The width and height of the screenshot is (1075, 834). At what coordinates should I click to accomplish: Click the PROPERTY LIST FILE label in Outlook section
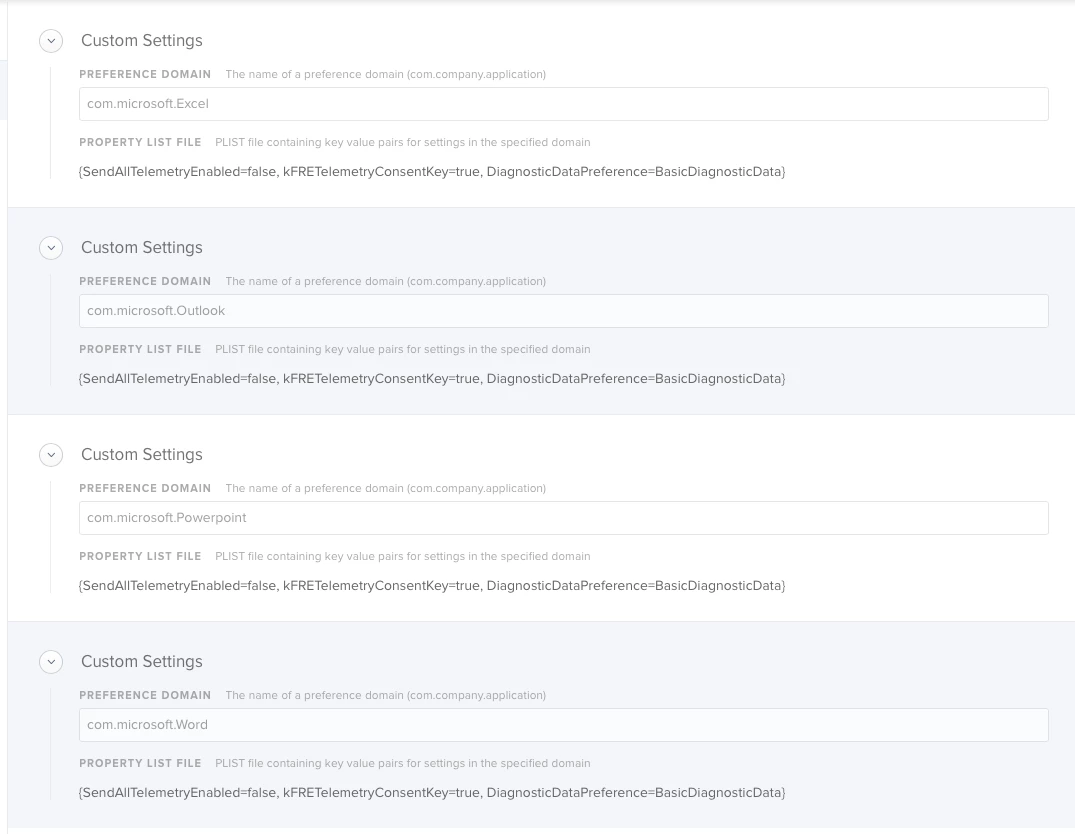point(141,349)
